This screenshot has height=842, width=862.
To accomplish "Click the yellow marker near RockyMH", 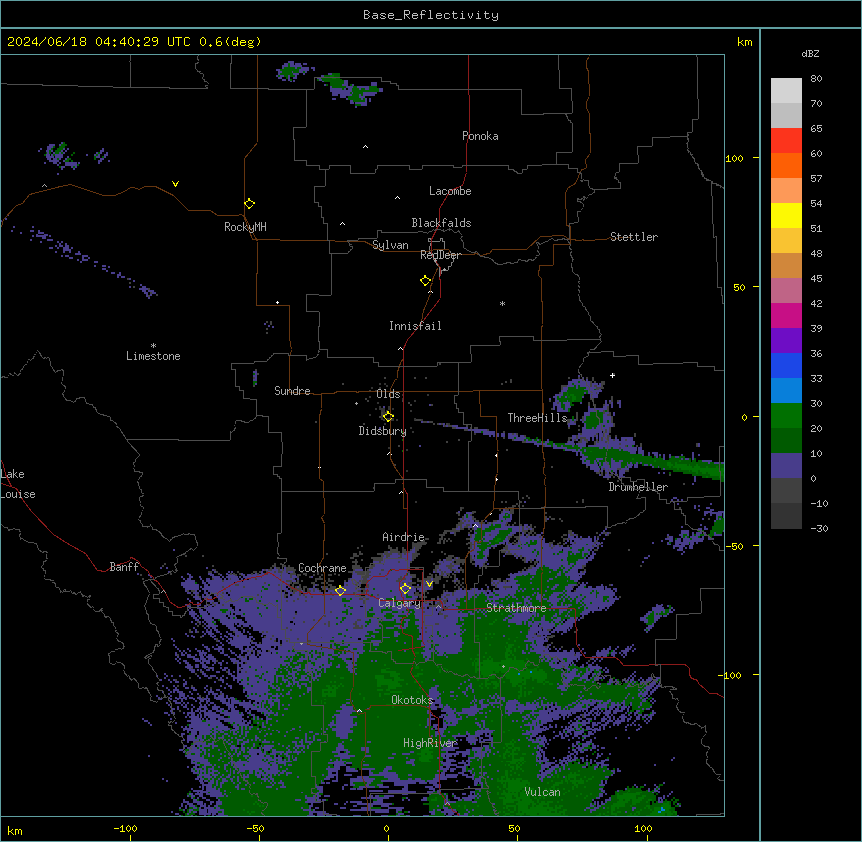I will (249, 203).
